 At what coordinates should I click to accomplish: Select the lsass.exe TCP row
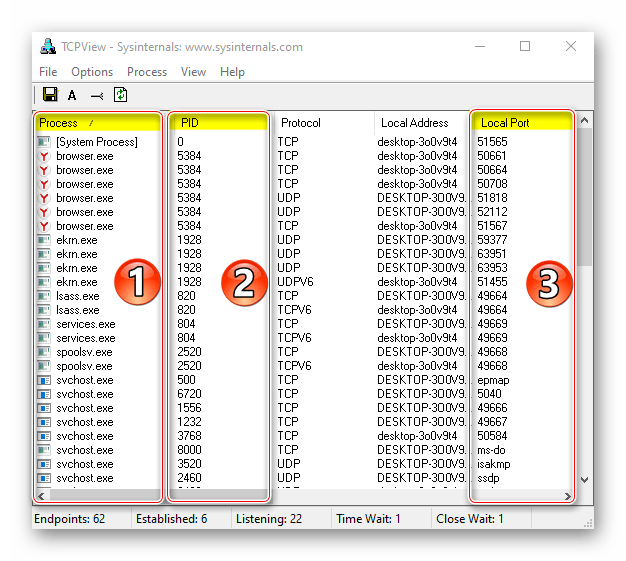click(303, 296)
